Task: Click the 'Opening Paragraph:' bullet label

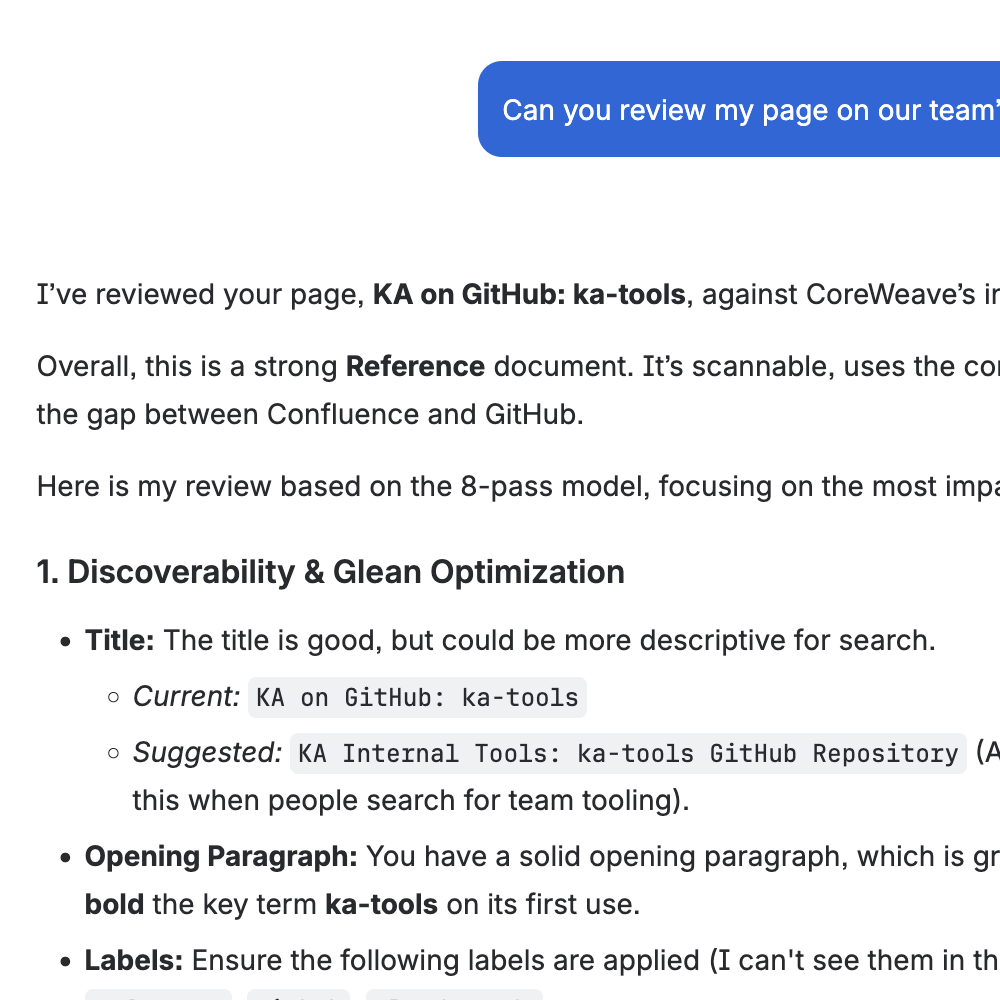Action: [221, 857]
